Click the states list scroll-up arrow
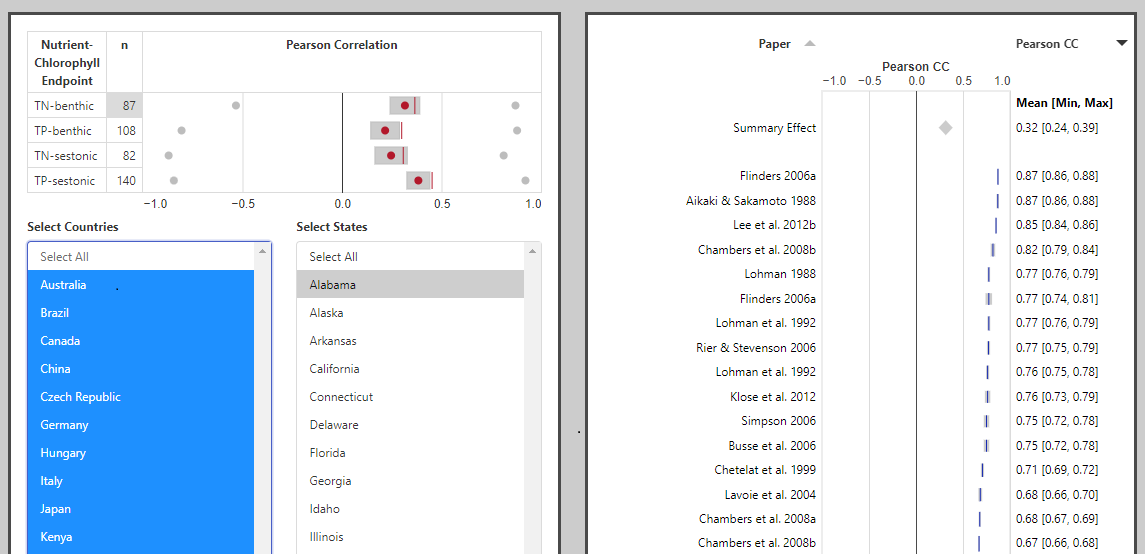Viewport: 1145px width, 554px height. pos(533,251)
